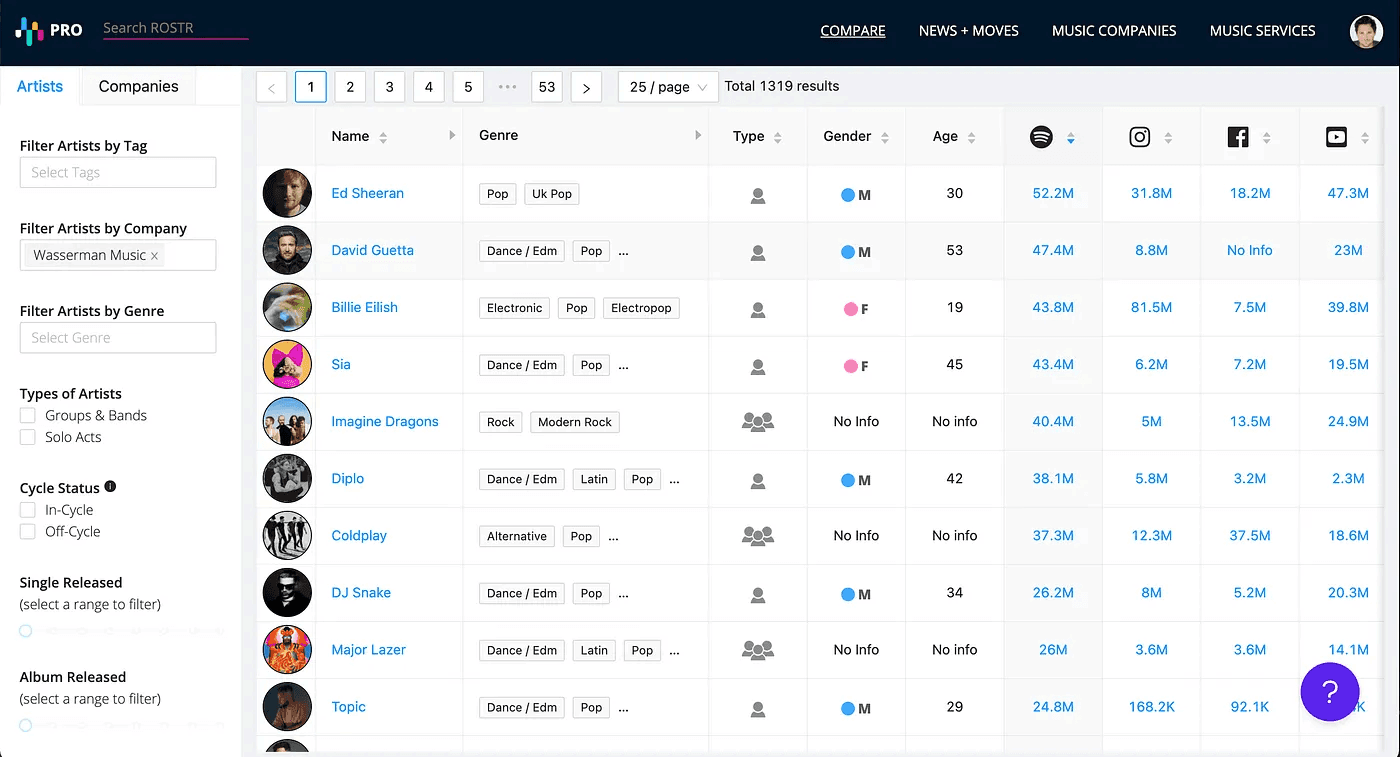Check the Off-Cycle status filter
Viewport: 1400px width, 757px height.
(28, 532)
